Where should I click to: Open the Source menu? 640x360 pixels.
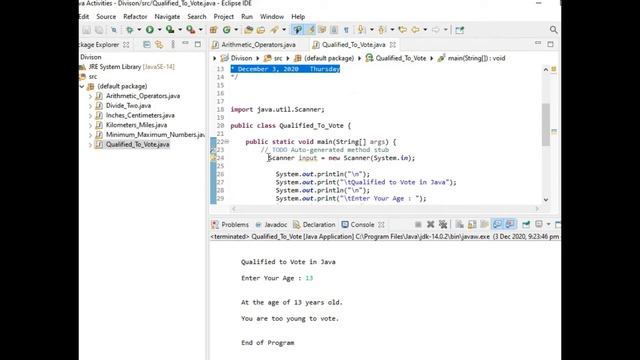click(106, 17)
